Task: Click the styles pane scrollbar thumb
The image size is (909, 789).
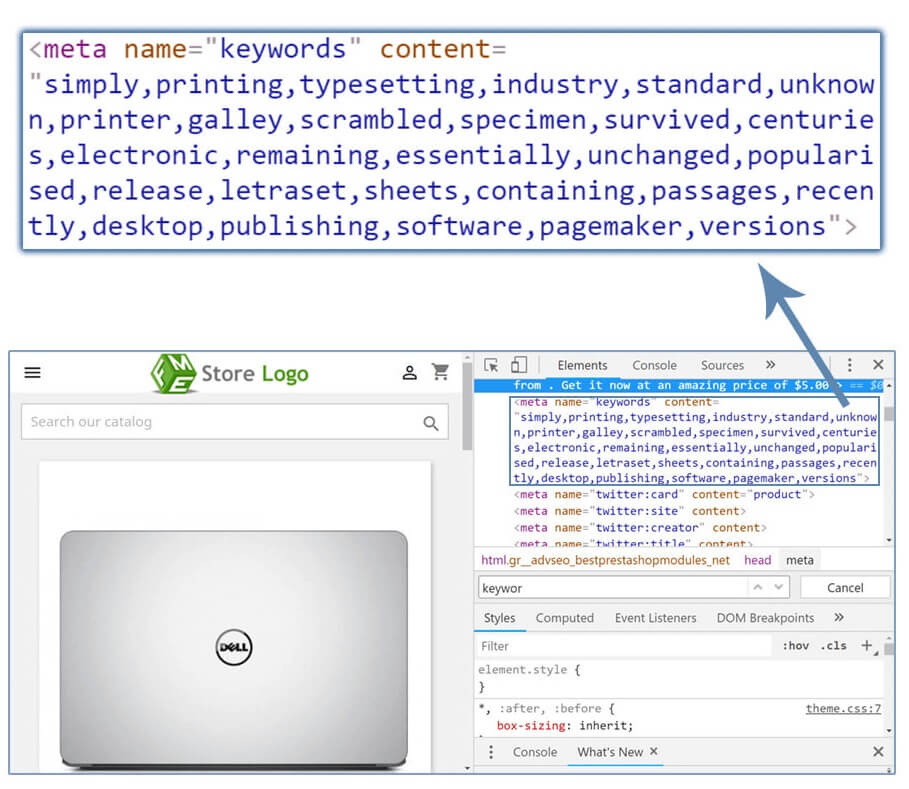Action: [x=889, y=647]
